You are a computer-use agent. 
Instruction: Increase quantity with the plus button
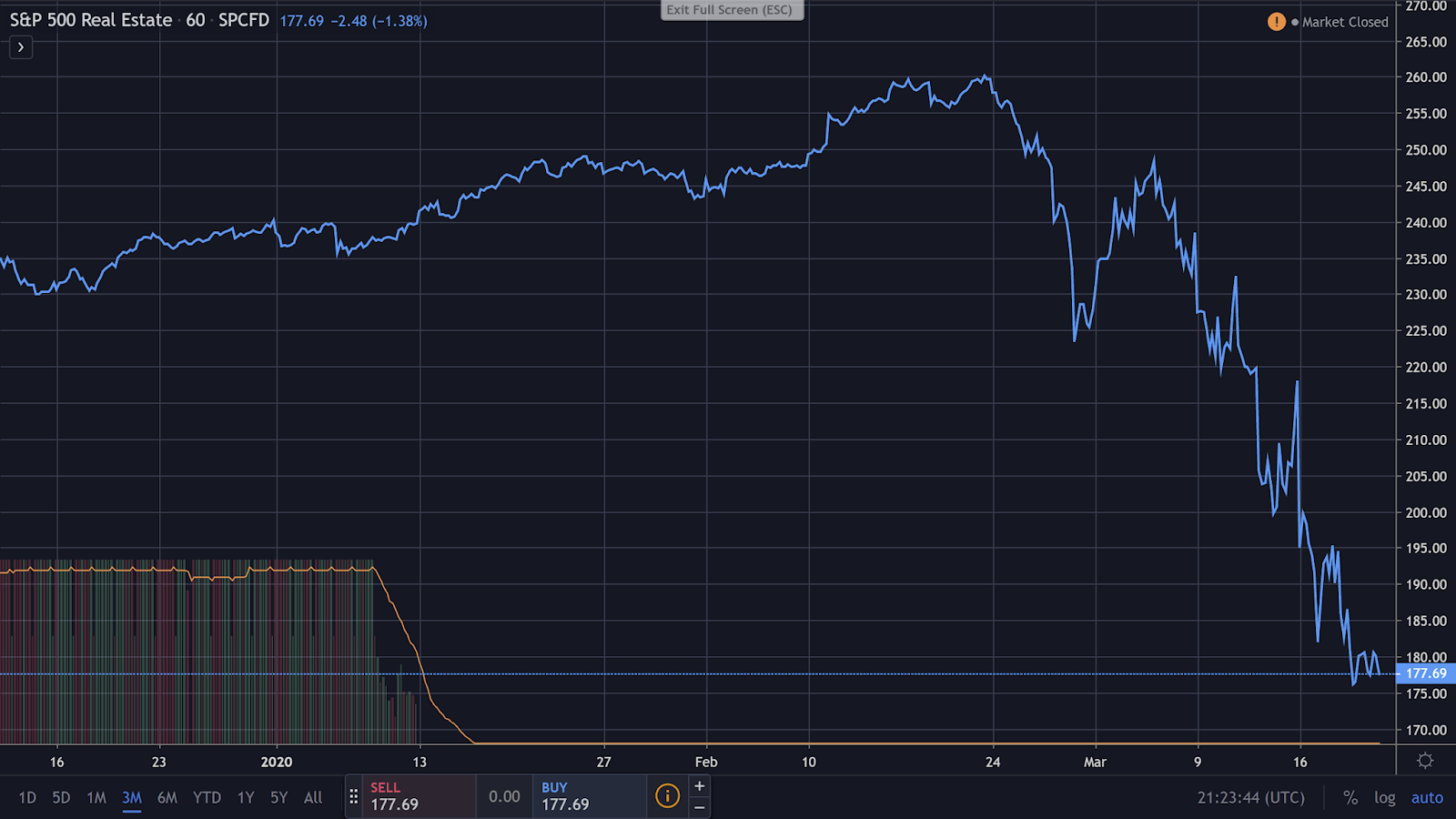(699, 786)
